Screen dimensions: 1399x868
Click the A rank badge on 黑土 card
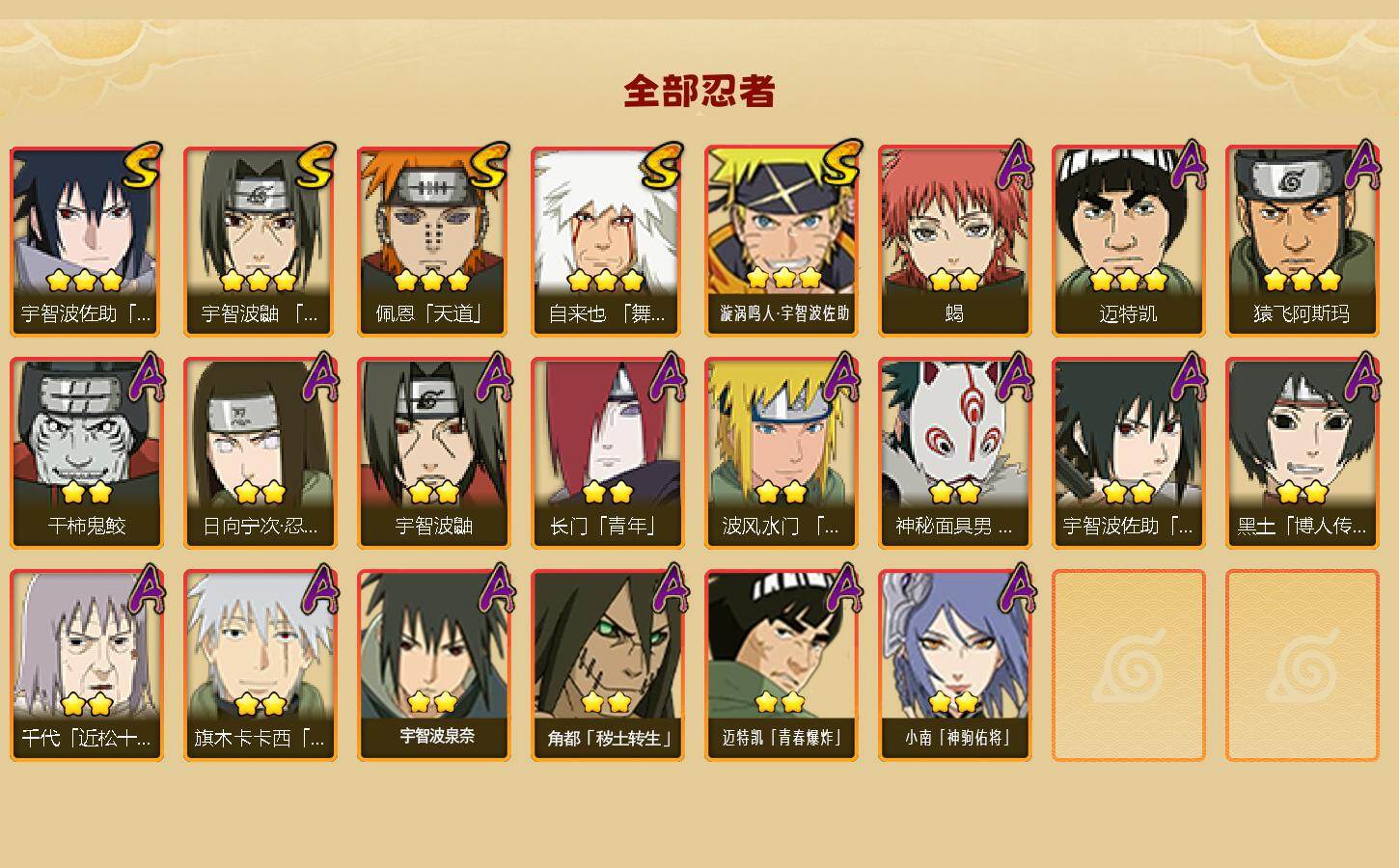coord(1362,375)
